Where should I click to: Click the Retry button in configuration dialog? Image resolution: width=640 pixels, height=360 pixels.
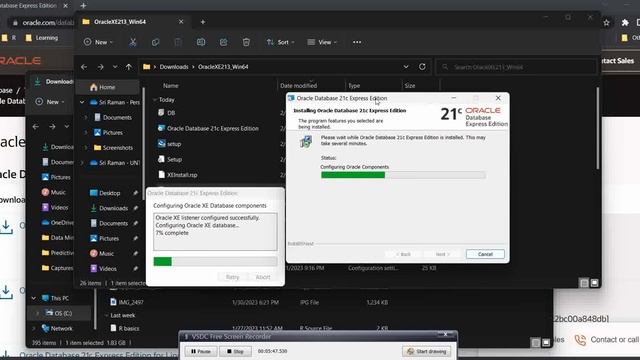pyautogui.click(x=232, y=277)
